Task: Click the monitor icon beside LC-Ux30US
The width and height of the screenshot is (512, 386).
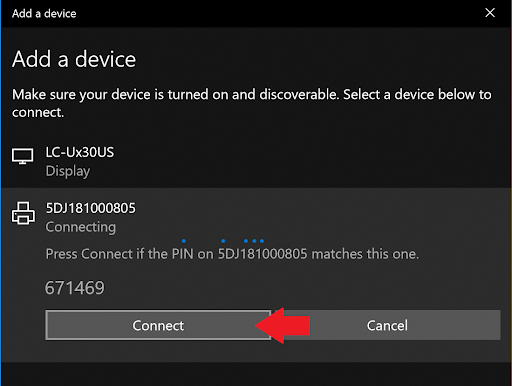Action: (x=23, y=156)
